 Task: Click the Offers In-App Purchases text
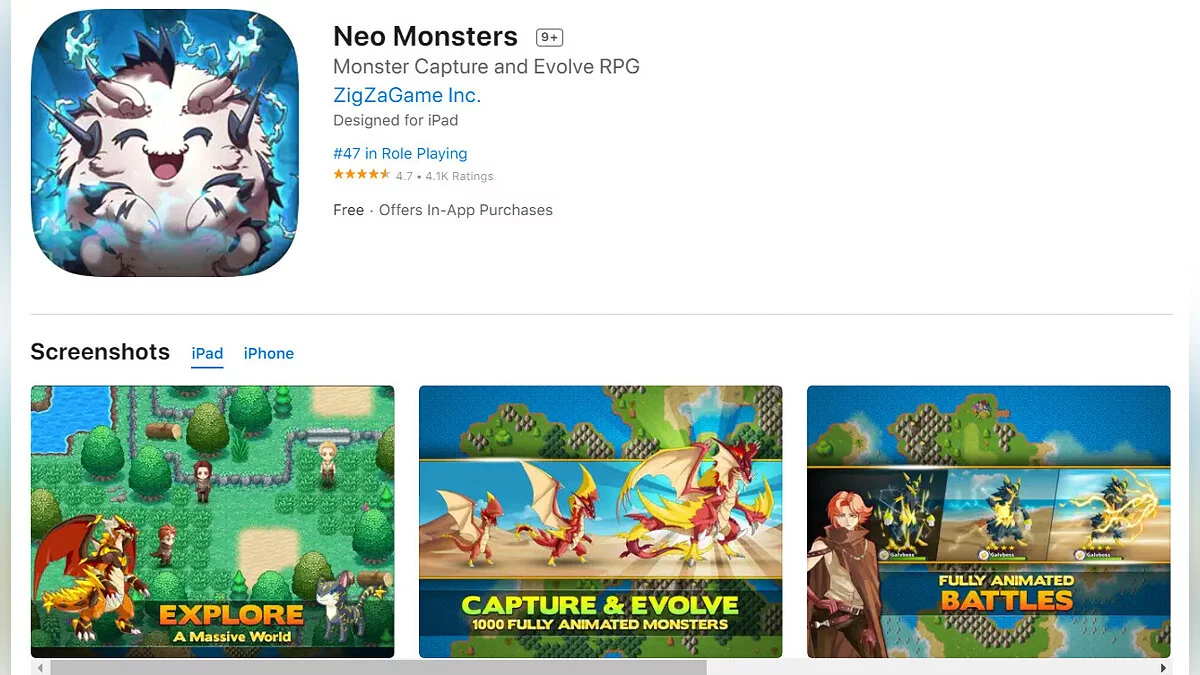pyautogui.click(x=466, y=210)
